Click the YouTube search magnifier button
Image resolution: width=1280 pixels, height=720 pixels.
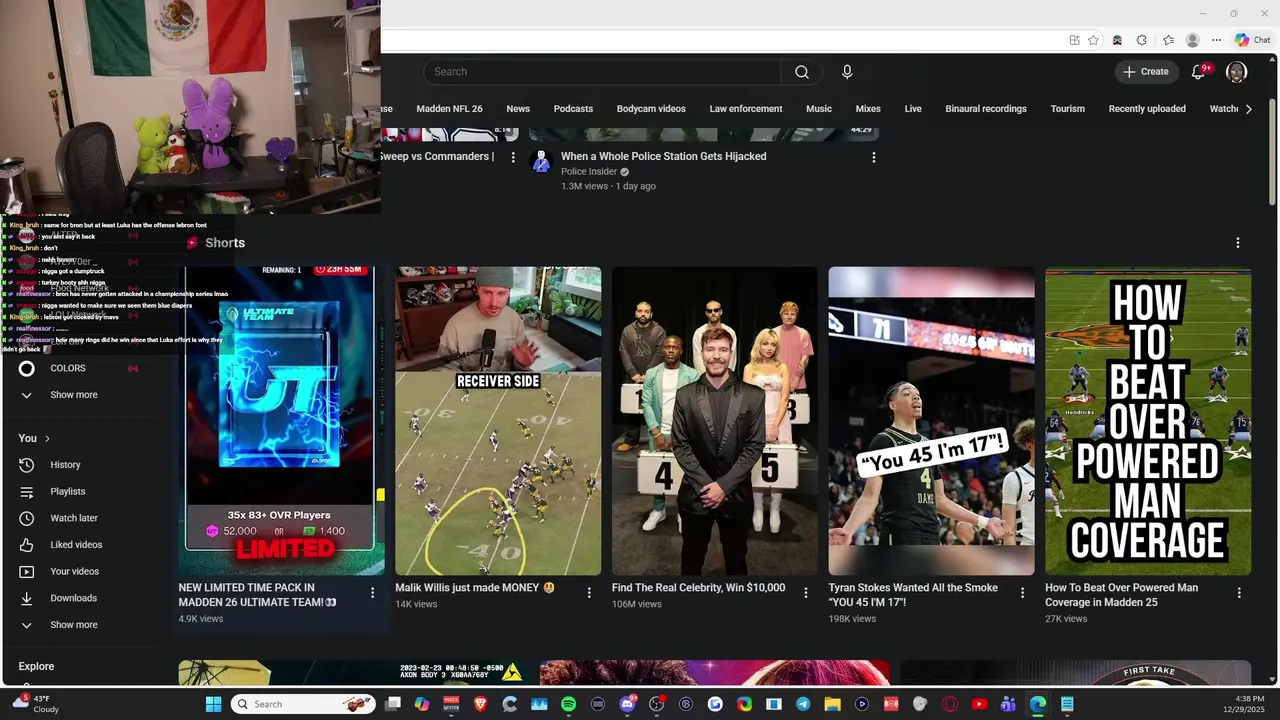click(x=802, y=72)
